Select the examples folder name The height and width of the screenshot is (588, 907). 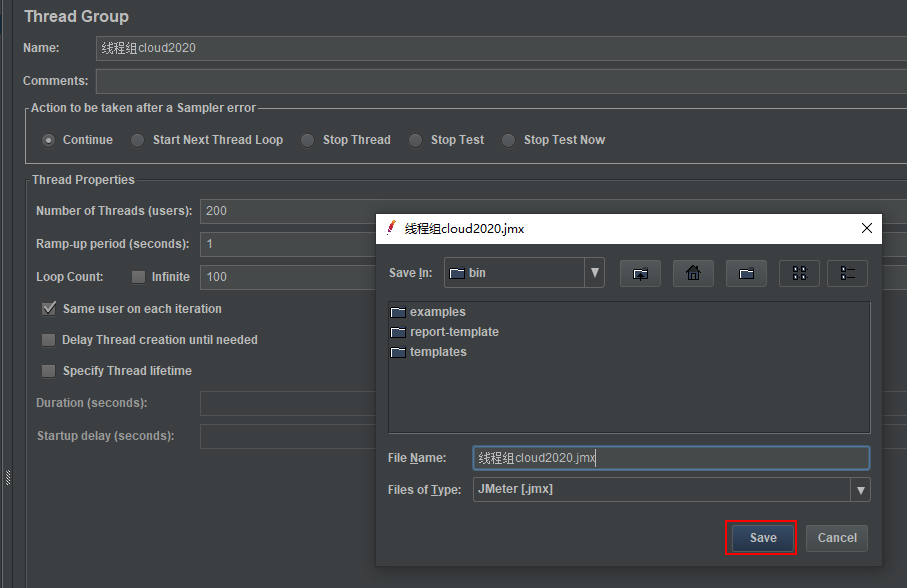tap(437, 312)
